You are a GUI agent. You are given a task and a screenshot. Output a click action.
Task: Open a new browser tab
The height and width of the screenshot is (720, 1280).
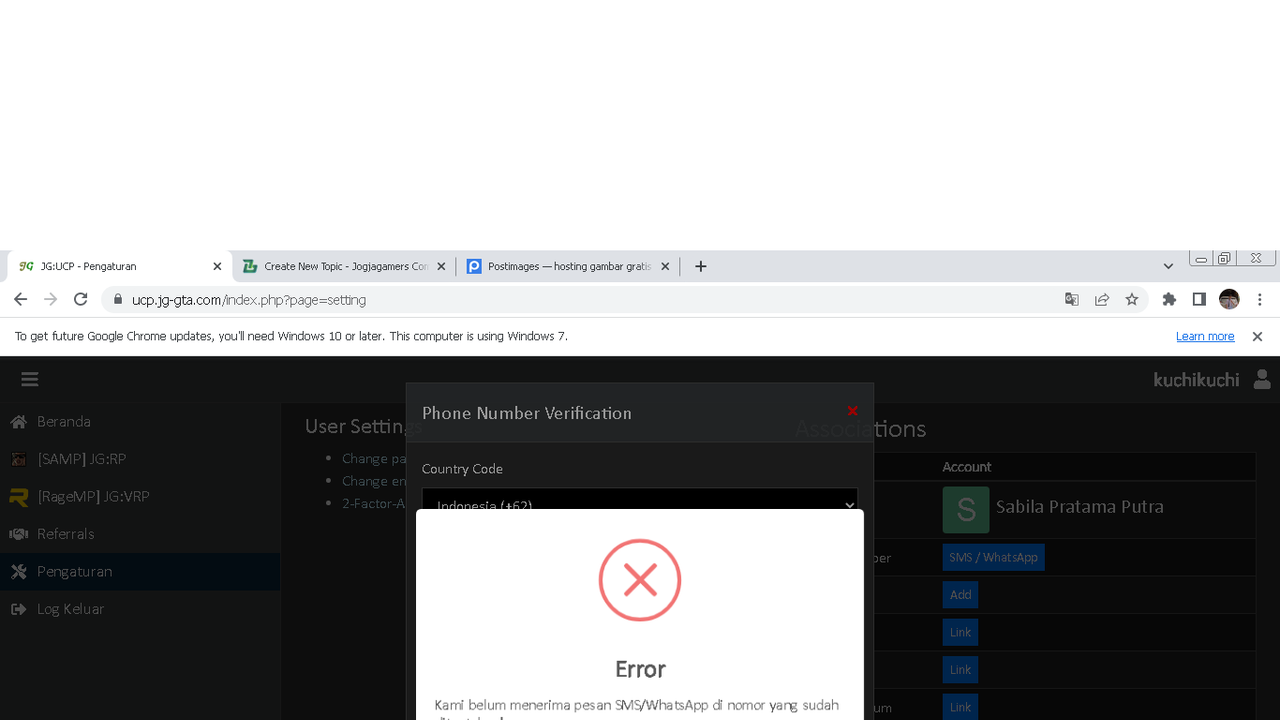point(701,267)
